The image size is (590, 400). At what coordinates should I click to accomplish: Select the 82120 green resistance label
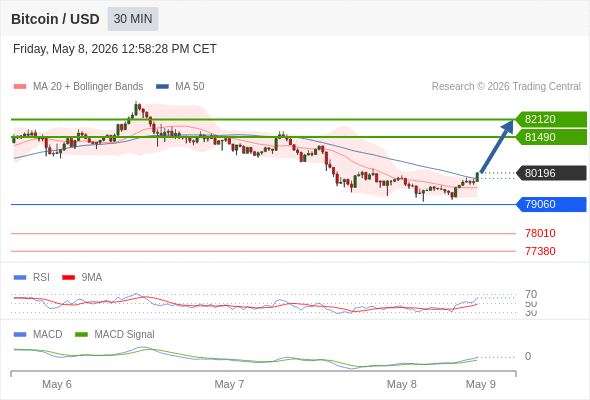pyautogui.click(x=552, y=119)
